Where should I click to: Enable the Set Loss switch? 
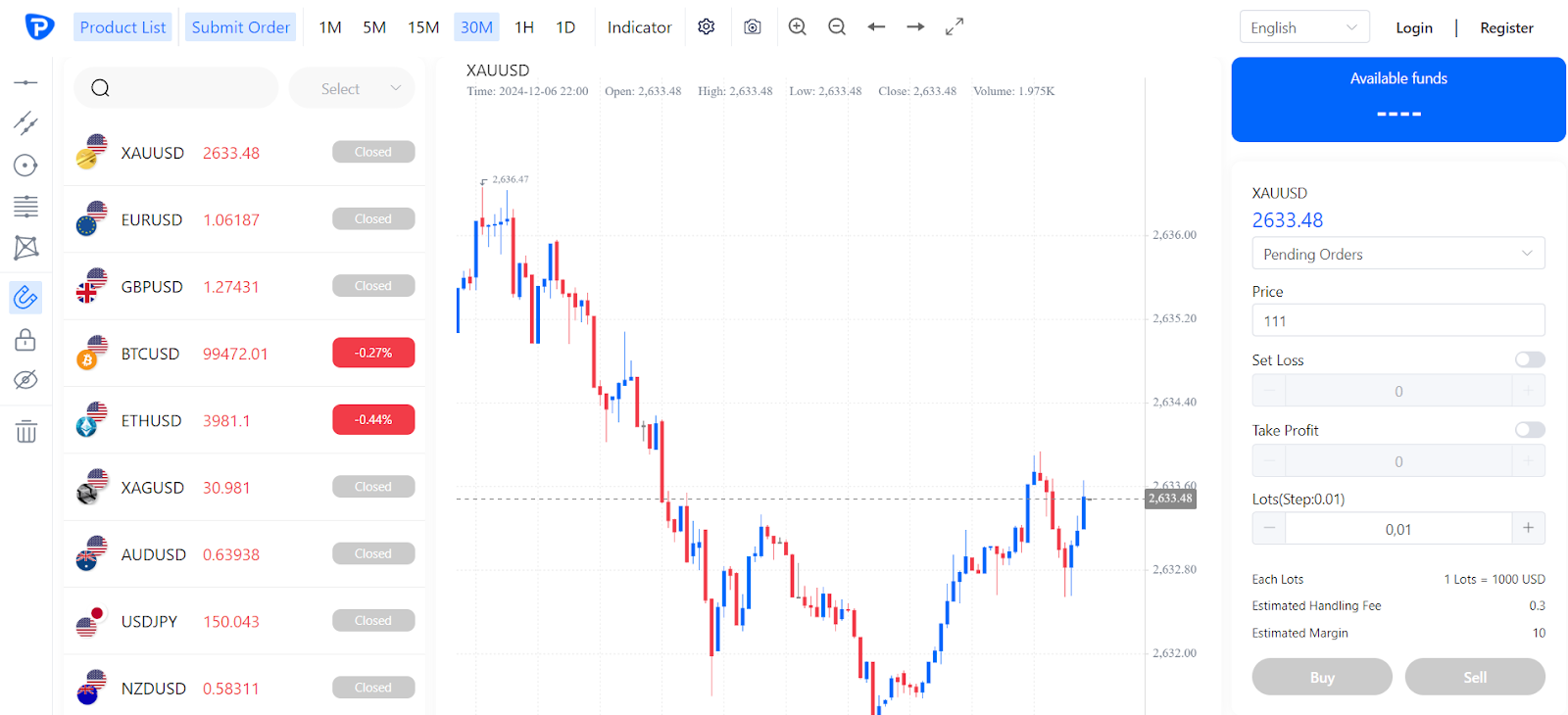point(1529,359)
